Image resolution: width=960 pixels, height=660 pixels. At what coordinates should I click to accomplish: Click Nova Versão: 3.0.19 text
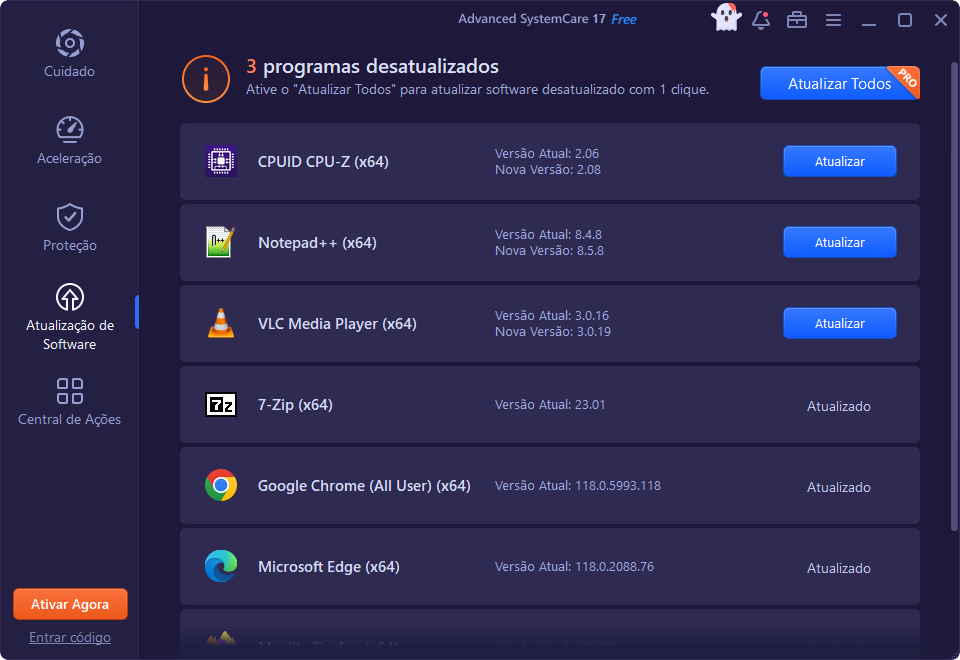tap(553, 331)
